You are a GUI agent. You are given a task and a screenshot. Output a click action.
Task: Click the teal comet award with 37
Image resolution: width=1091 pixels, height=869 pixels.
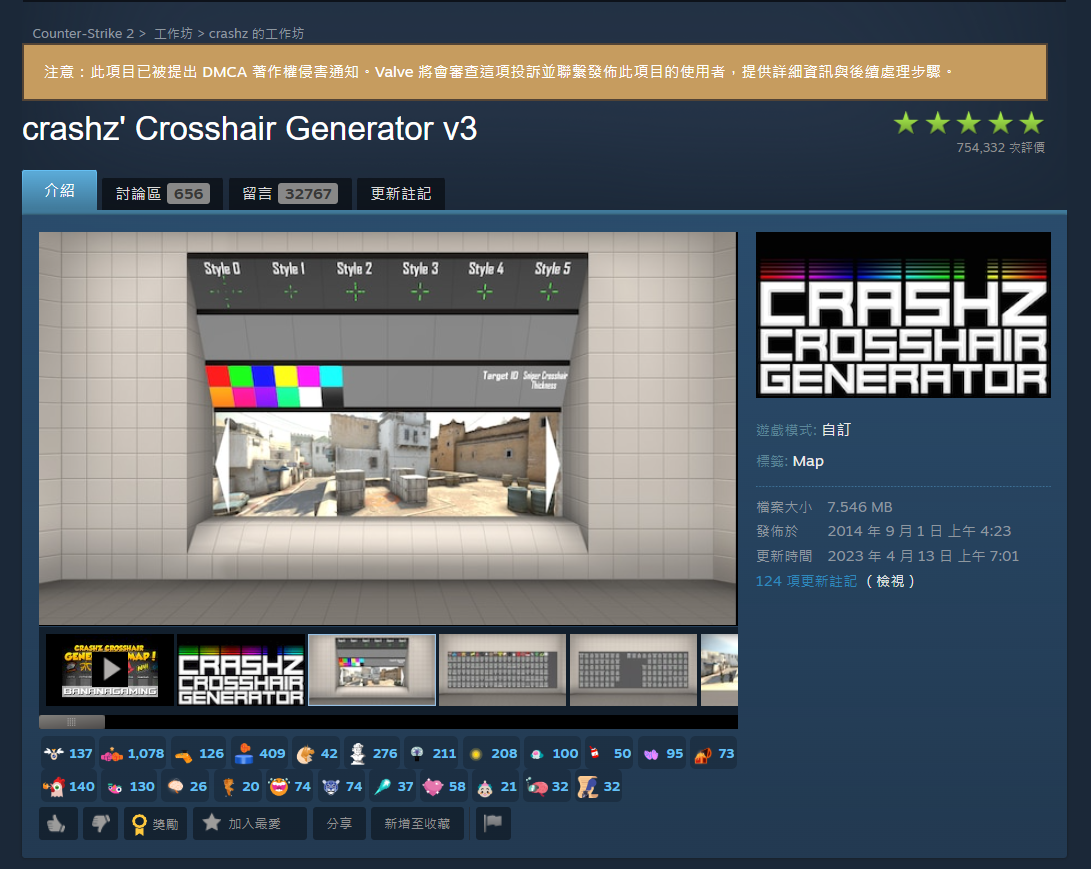pos(393,786)
